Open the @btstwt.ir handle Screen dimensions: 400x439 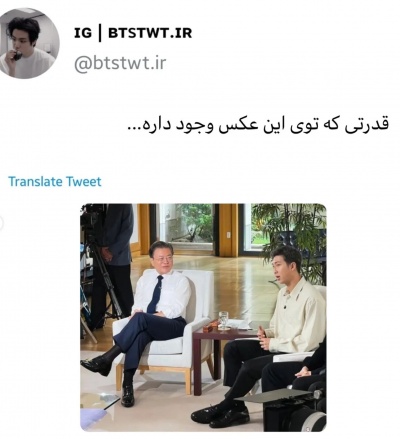[120, 63]
